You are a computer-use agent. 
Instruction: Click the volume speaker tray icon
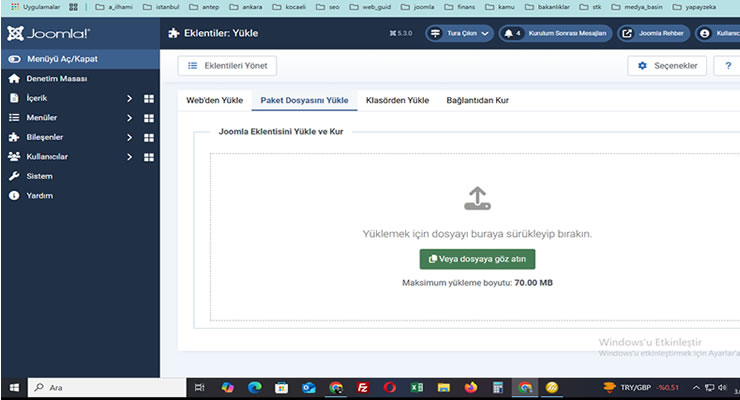[x=722, y=388]
